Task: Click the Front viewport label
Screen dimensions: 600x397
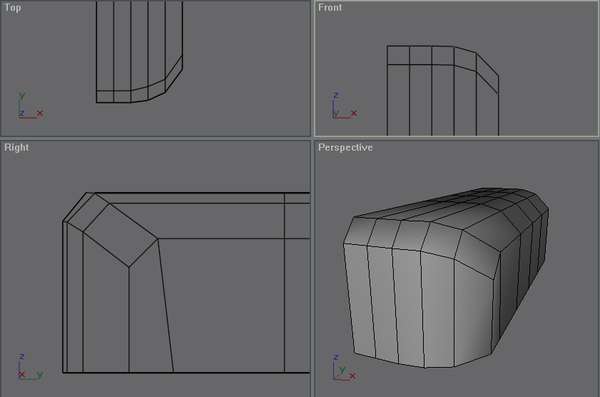Action: click(x=330, y=8)
